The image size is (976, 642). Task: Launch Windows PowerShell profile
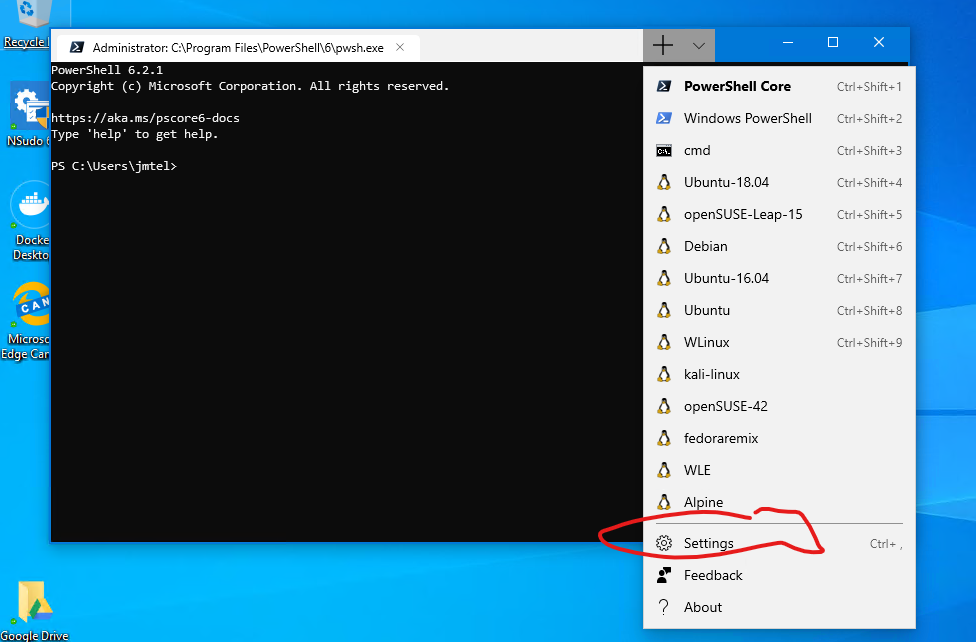point(779,118)
